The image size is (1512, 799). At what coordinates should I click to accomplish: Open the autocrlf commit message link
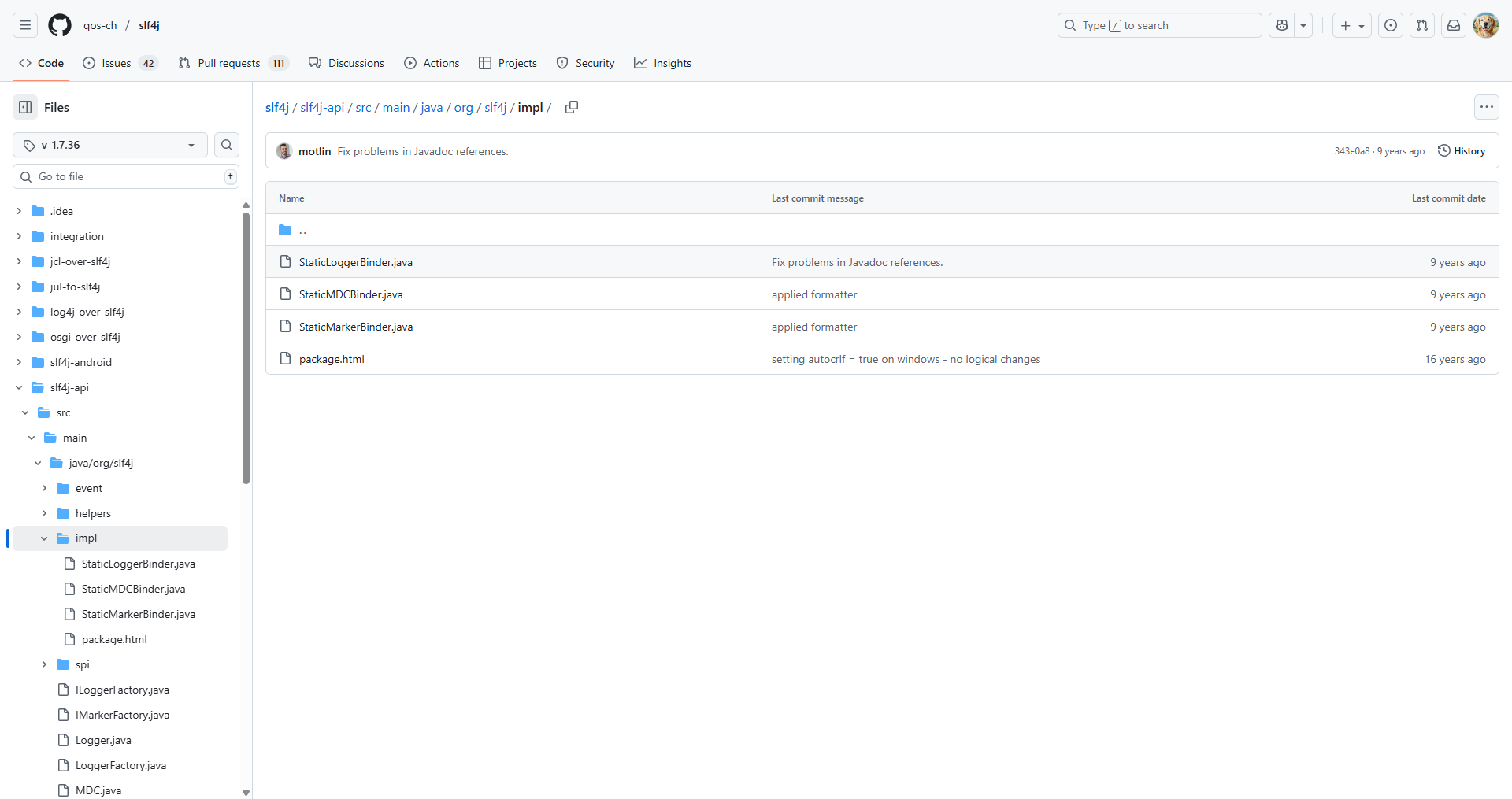[x=906, y=359]
